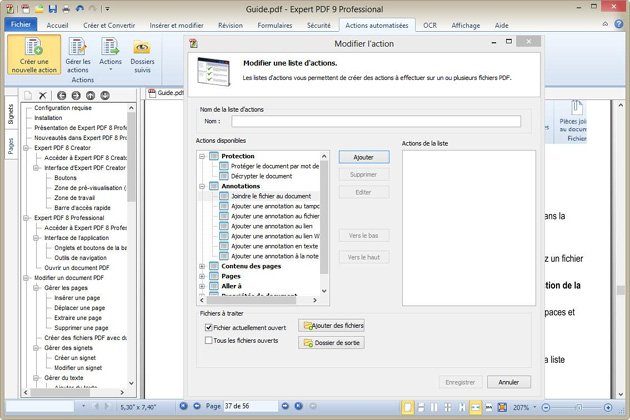The width and height of the screenshot is (630, 420).
Task: Go to next page in status bar
Action: coord(285,406)
